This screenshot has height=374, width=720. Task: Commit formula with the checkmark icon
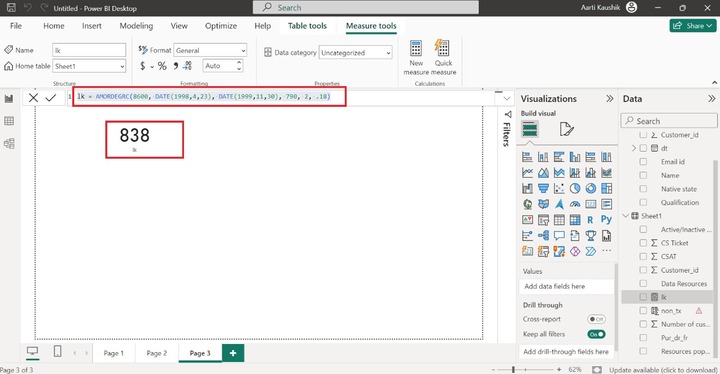pyautogui.click(x=51, y=97)
